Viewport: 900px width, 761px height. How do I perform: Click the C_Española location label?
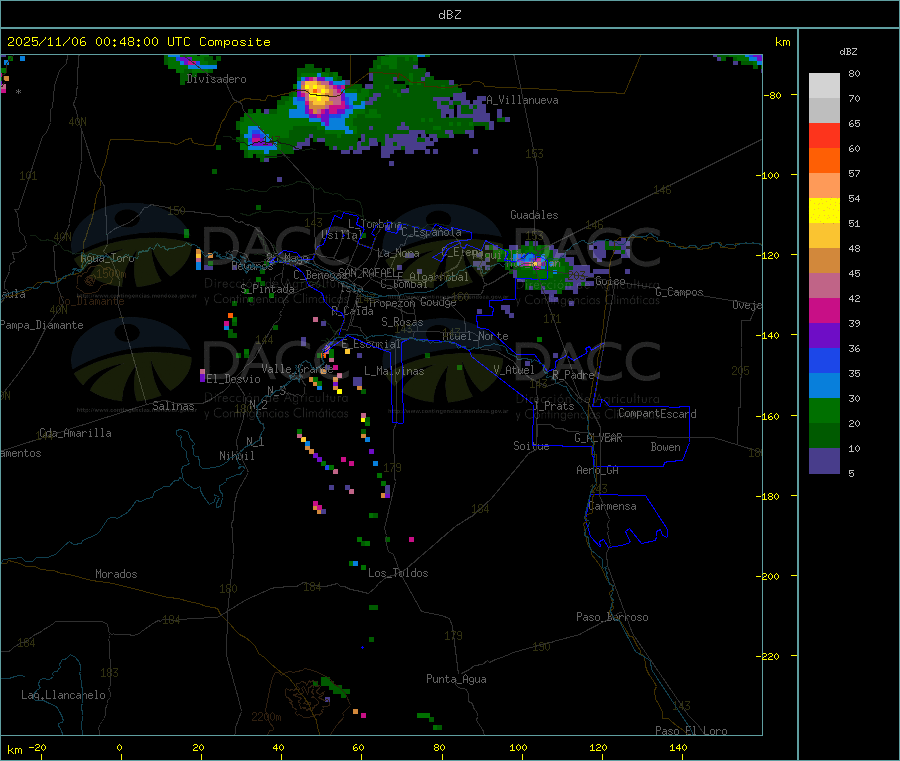click(x=431, y=232)
